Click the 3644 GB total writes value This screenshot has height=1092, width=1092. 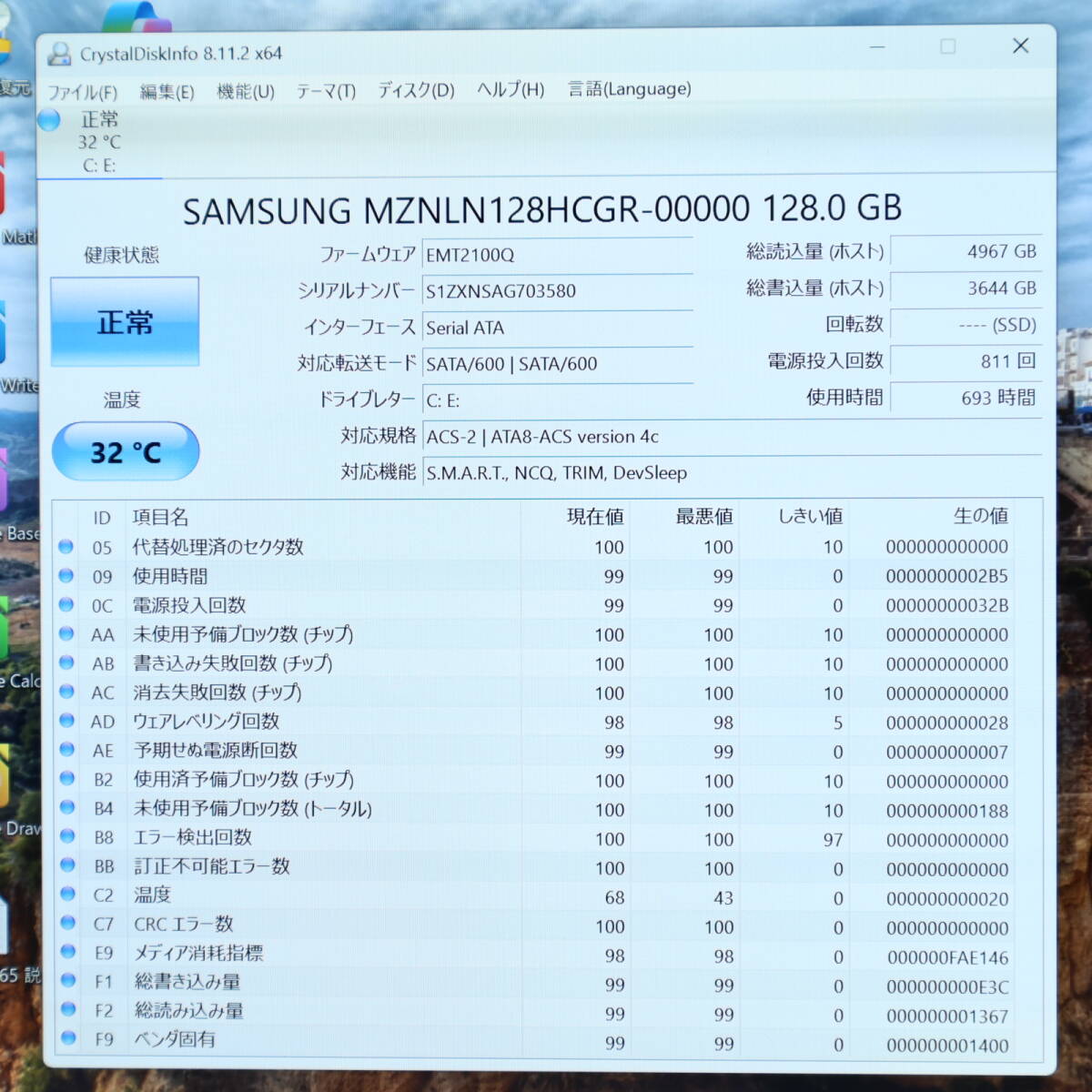pyautogui.click(x=966, y=288)
